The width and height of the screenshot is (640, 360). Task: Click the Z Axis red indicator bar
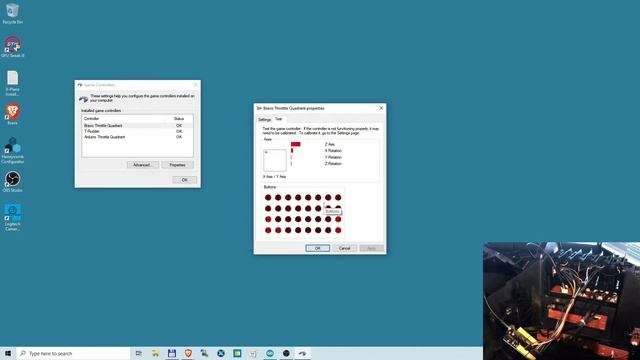coord(296,144)
